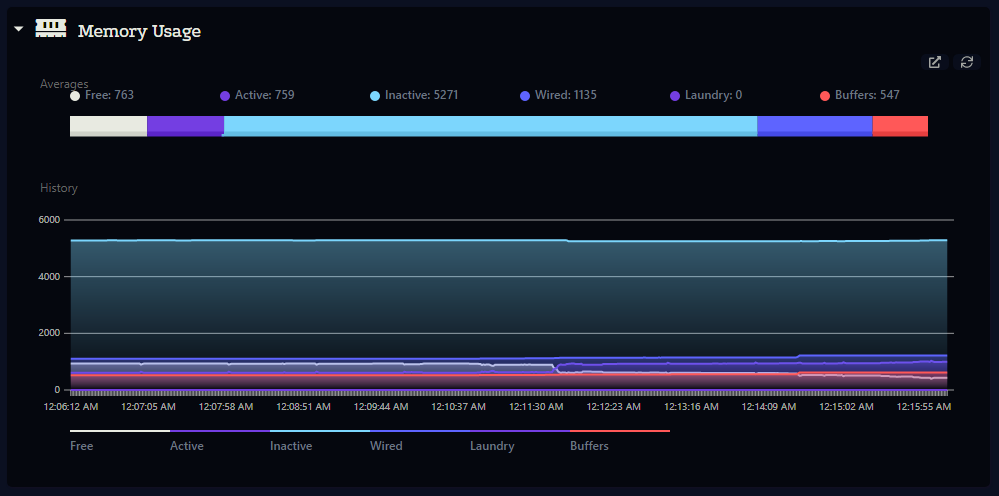Viewport: 999px width, 496px height.
Task: Click the blue Wired dot in Averages
Action: (525, 96)
